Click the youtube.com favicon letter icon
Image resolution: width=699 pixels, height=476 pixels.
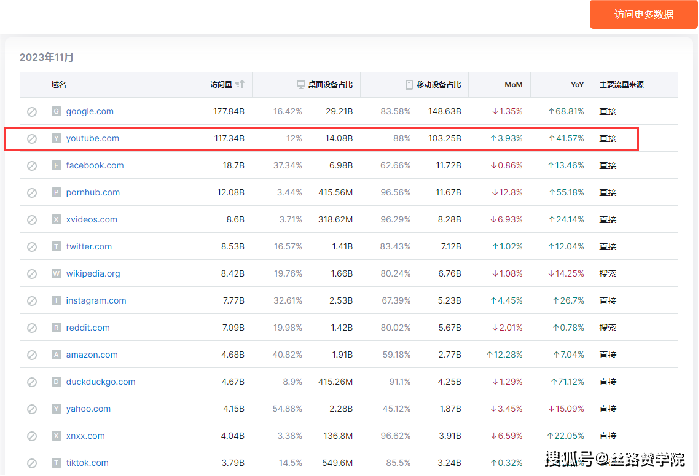click(56, 138)
